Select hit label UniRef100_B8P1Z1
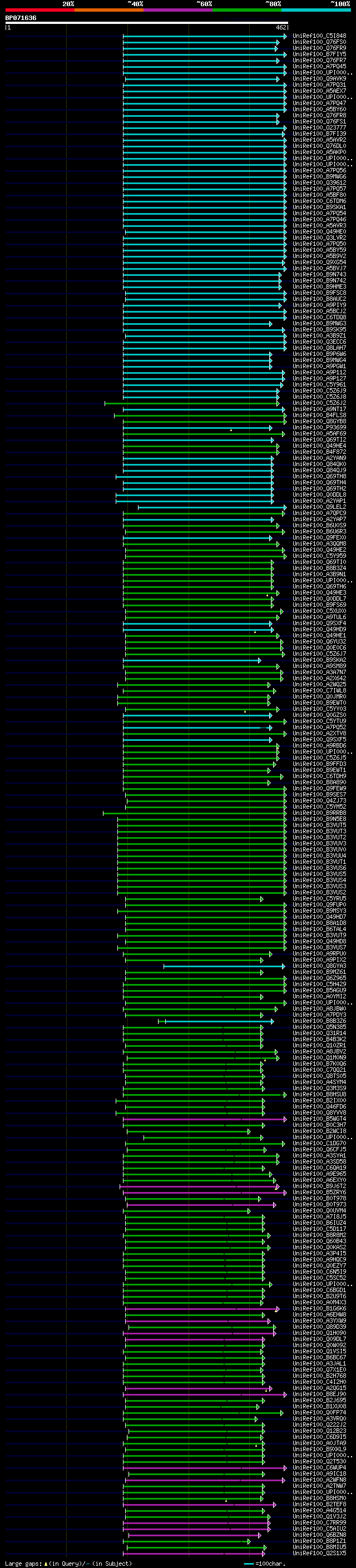The image size is (356, 1568). [x=319, y=1541]
